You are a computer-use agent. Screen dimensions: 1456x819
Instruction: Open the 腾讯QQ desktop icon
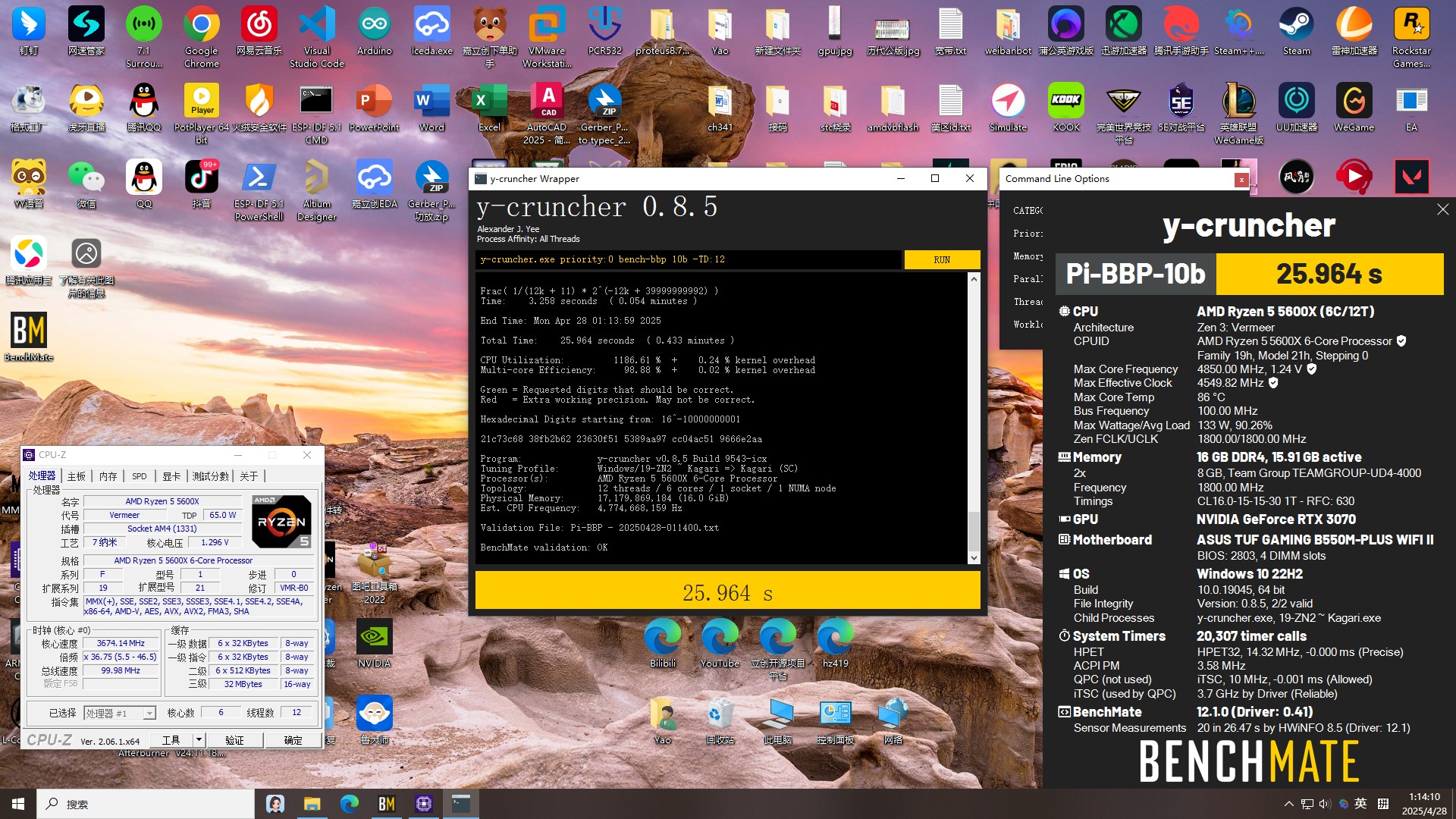pos(143,108)
